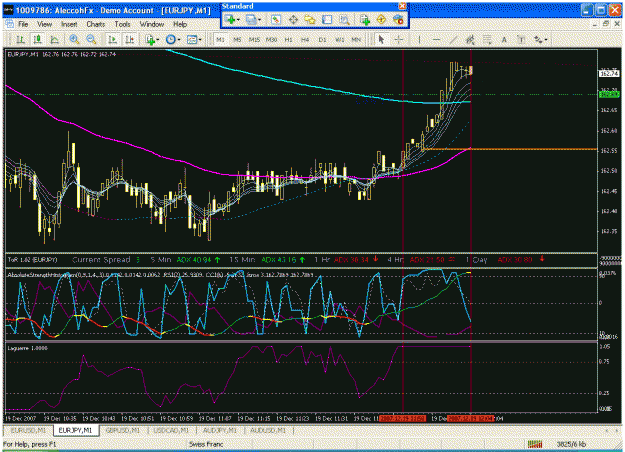Click the New Order icon
This screenshot has width=625, height=452.
point(364,20)
